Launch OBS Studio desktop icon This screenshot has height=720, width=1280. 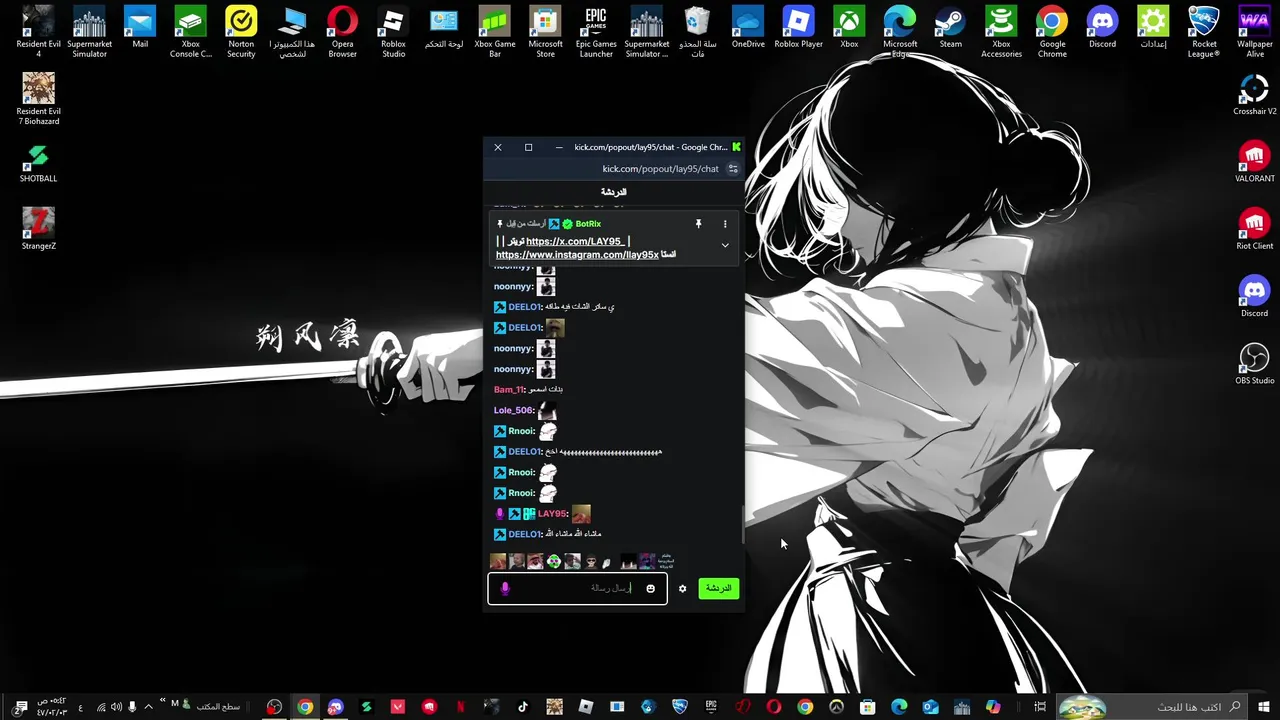point(1254,364)
